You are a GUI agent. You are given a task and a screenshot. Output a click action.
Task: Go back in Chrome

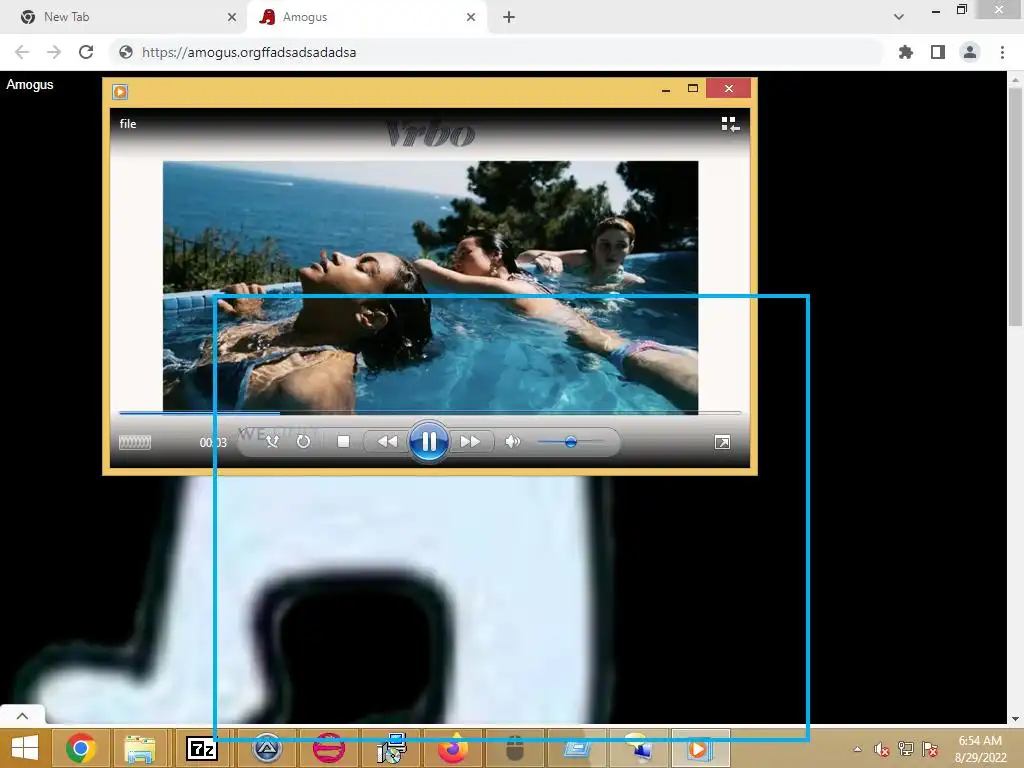[x=22, y=52]
